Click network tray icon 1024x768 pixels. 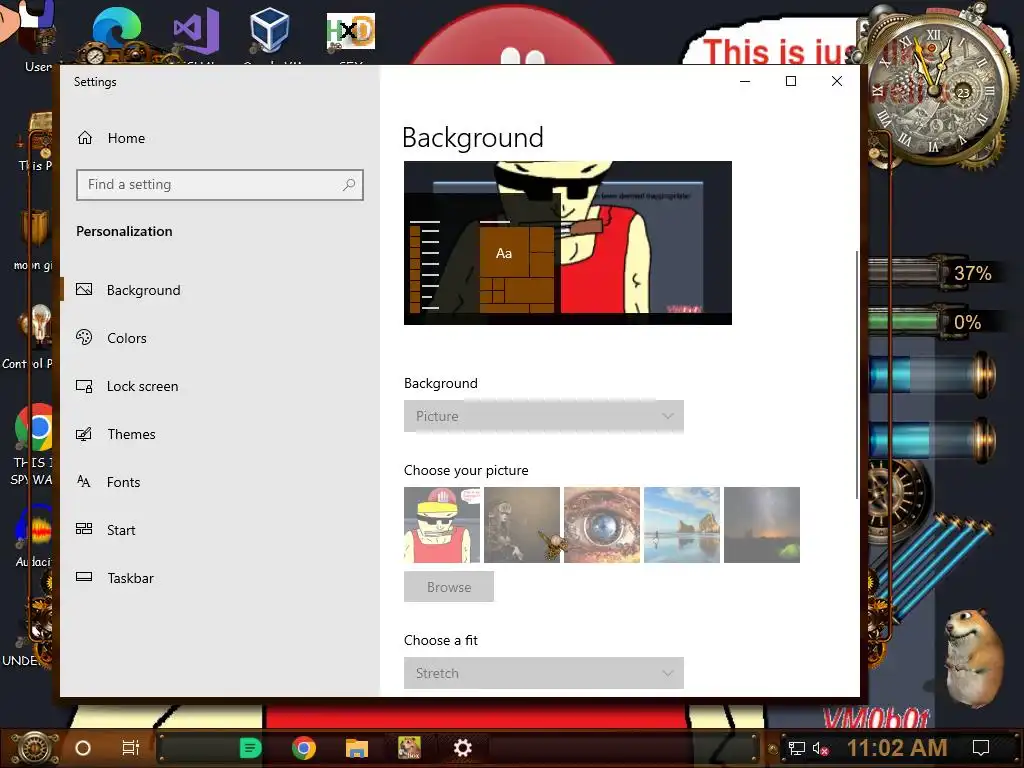(x=796, y=748)
